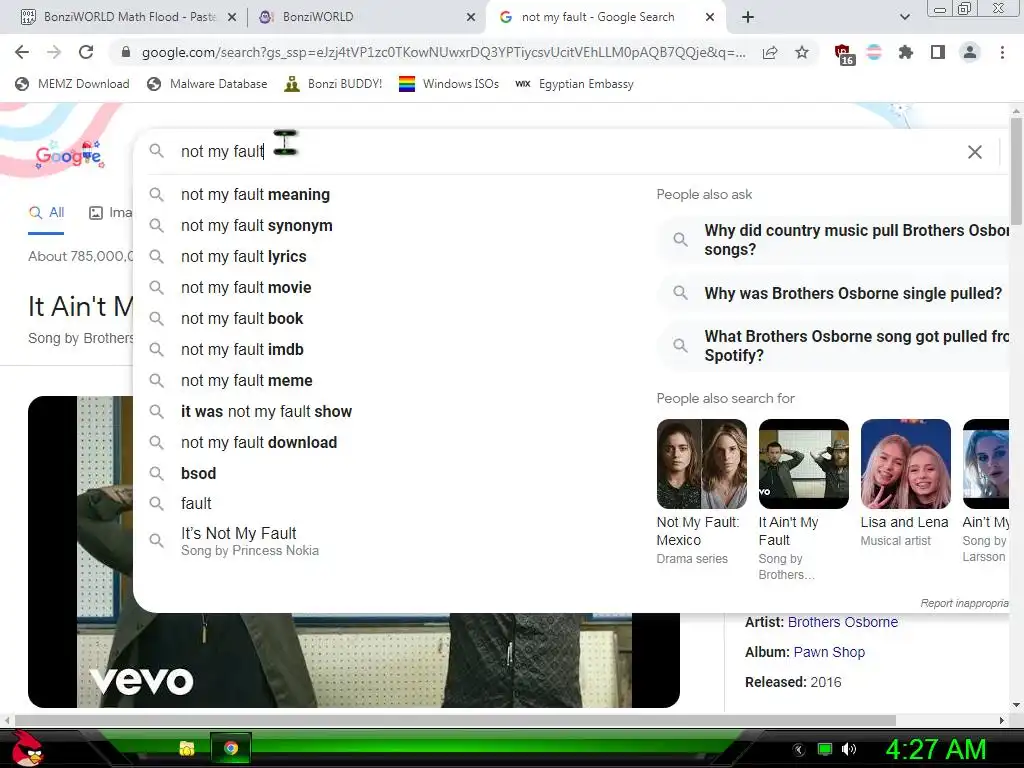Open Angry Birds start button
The height and width of the screenshot is (768, 1024).
(x=27, y=748)
